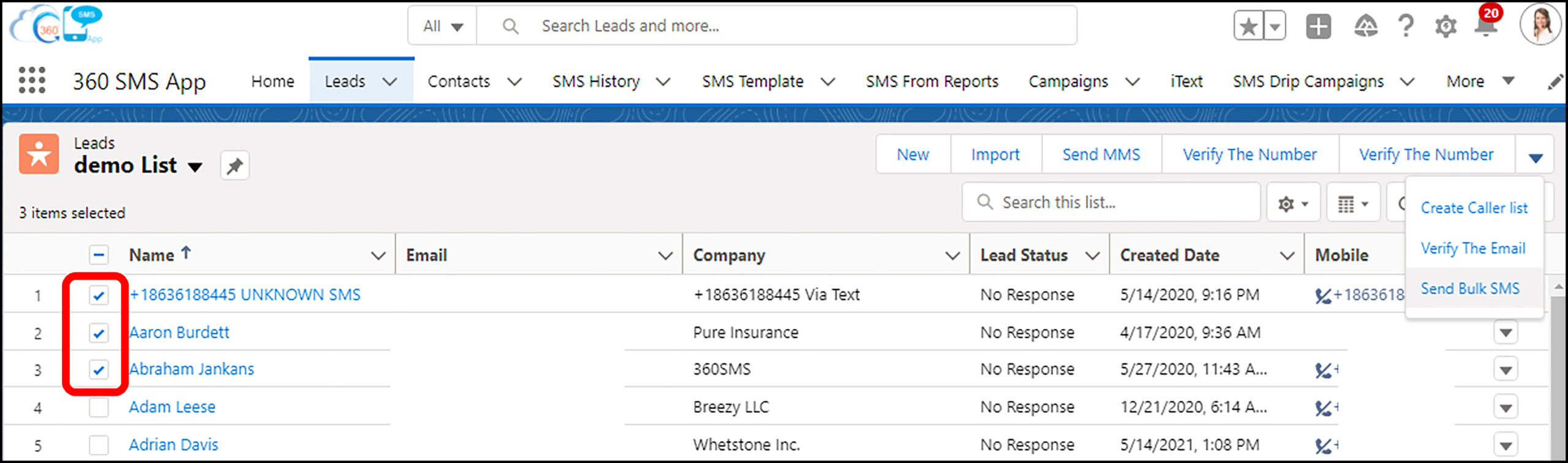Click the Search this list field
Viewport: 1568px width, 463px height.
pyautogui.click(x=1111, y=203)
